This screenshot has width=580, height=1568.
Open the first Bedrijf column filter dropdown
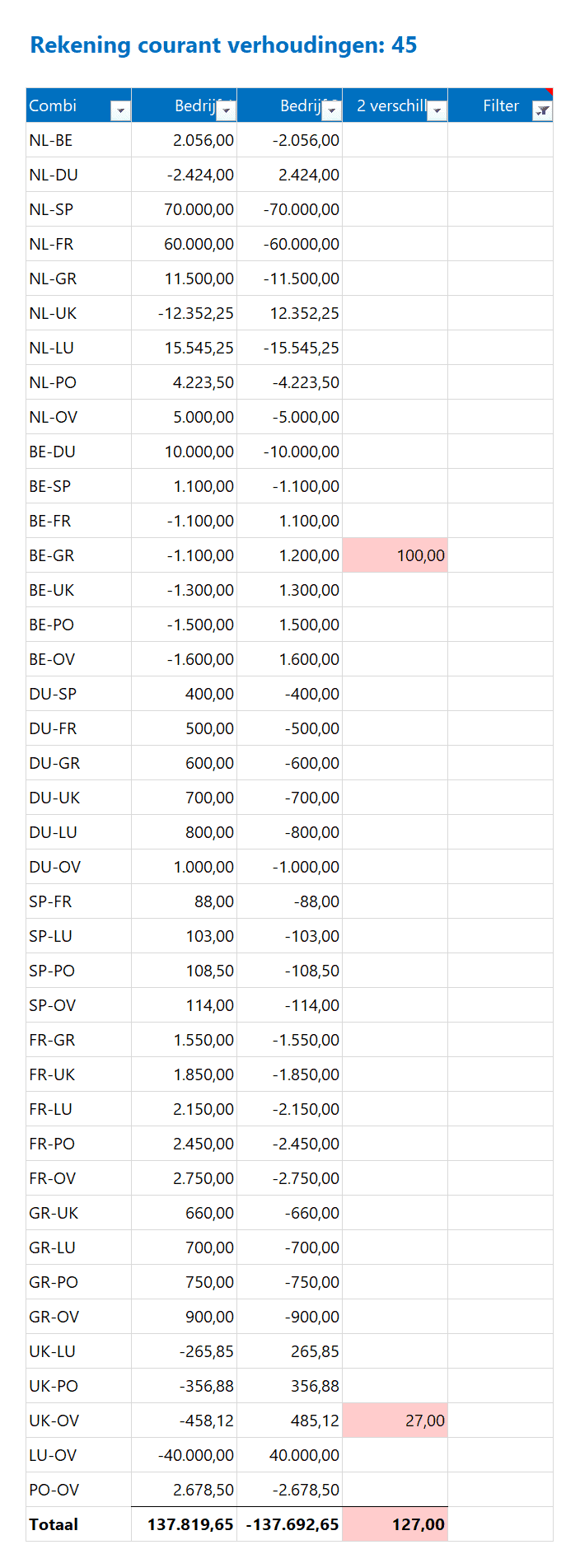(x=226, y=110)
